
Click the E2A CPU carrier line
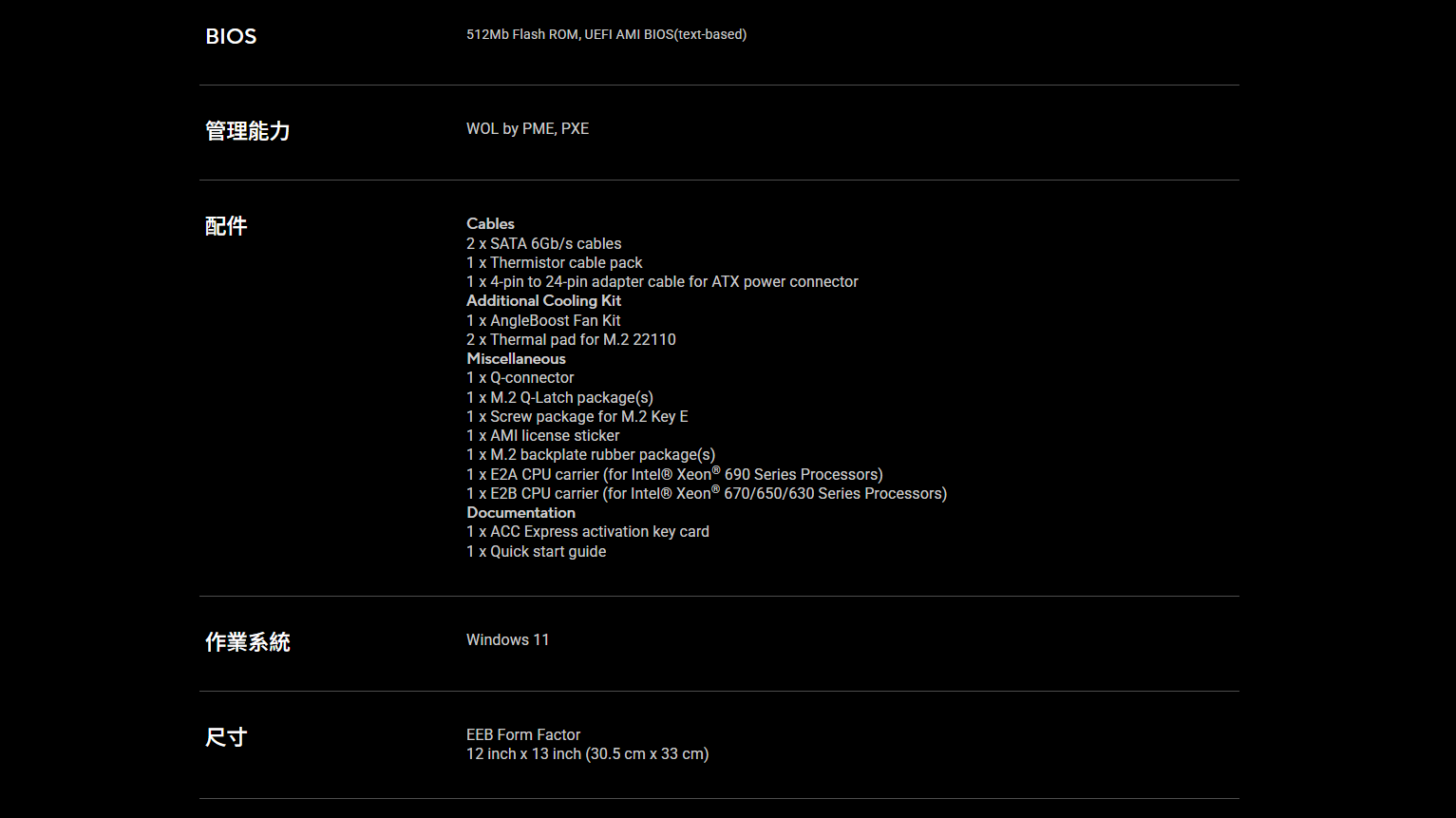coord(674,475)
